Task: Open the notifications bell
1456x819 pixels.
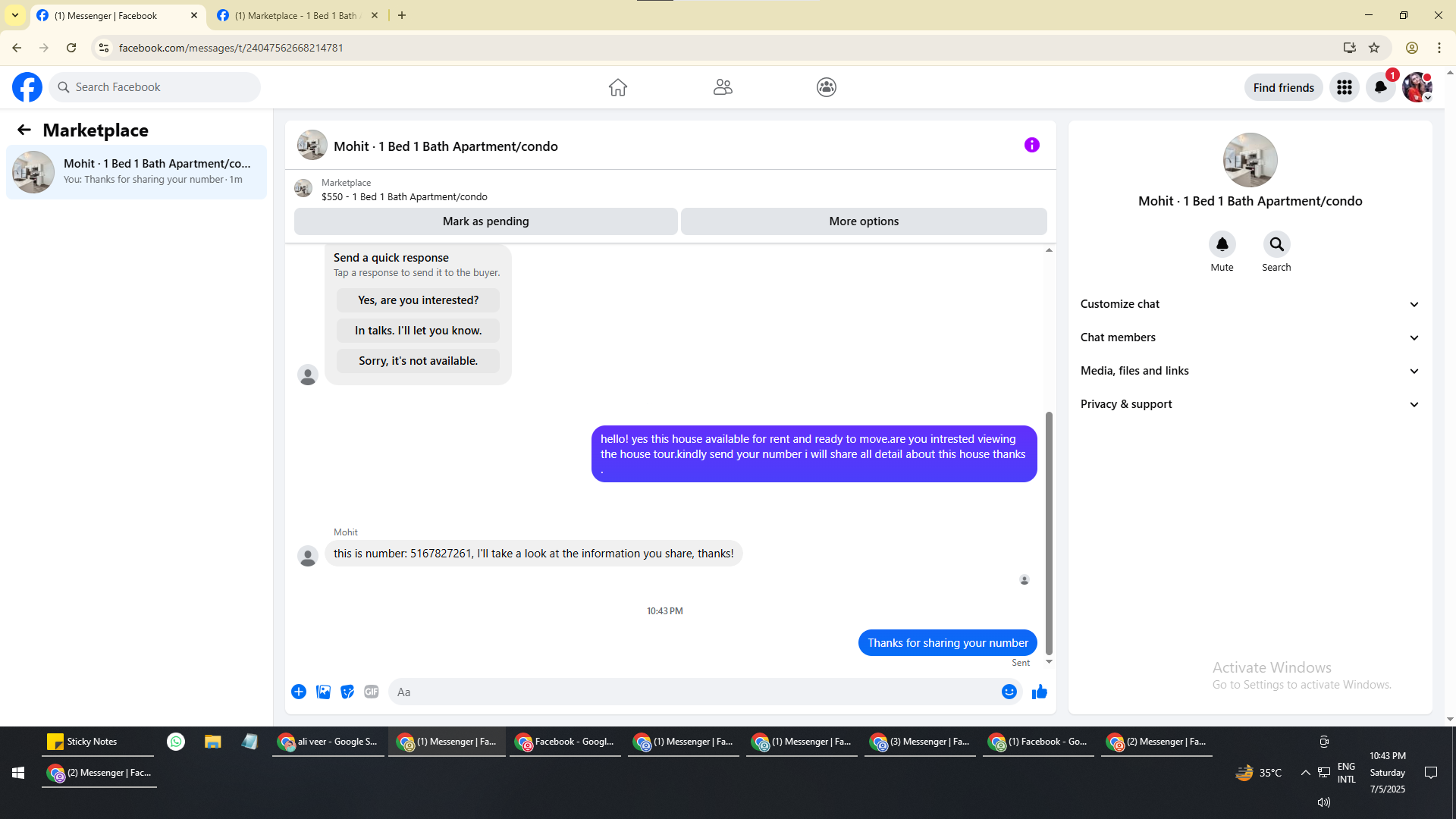Action: coord(1380,87)
